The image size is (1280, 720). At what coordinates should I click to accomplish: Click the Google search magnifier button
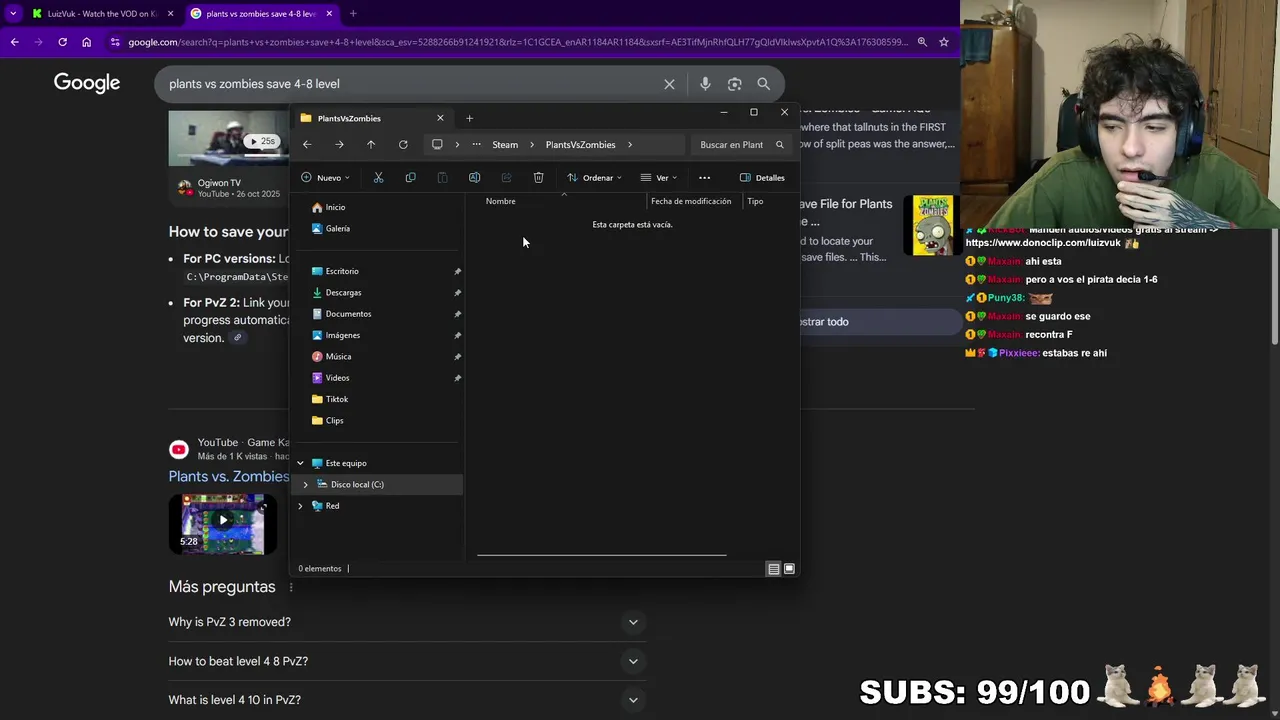coord(763,84)
